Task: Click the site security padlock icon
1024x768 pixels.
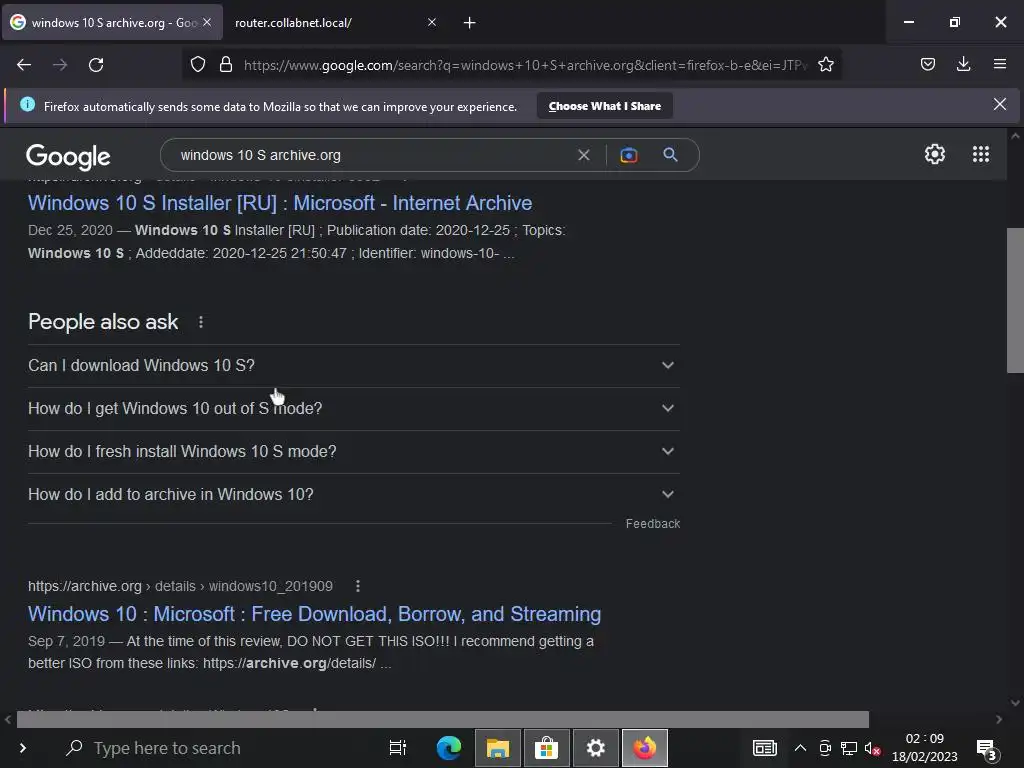Action: [226, 65]
